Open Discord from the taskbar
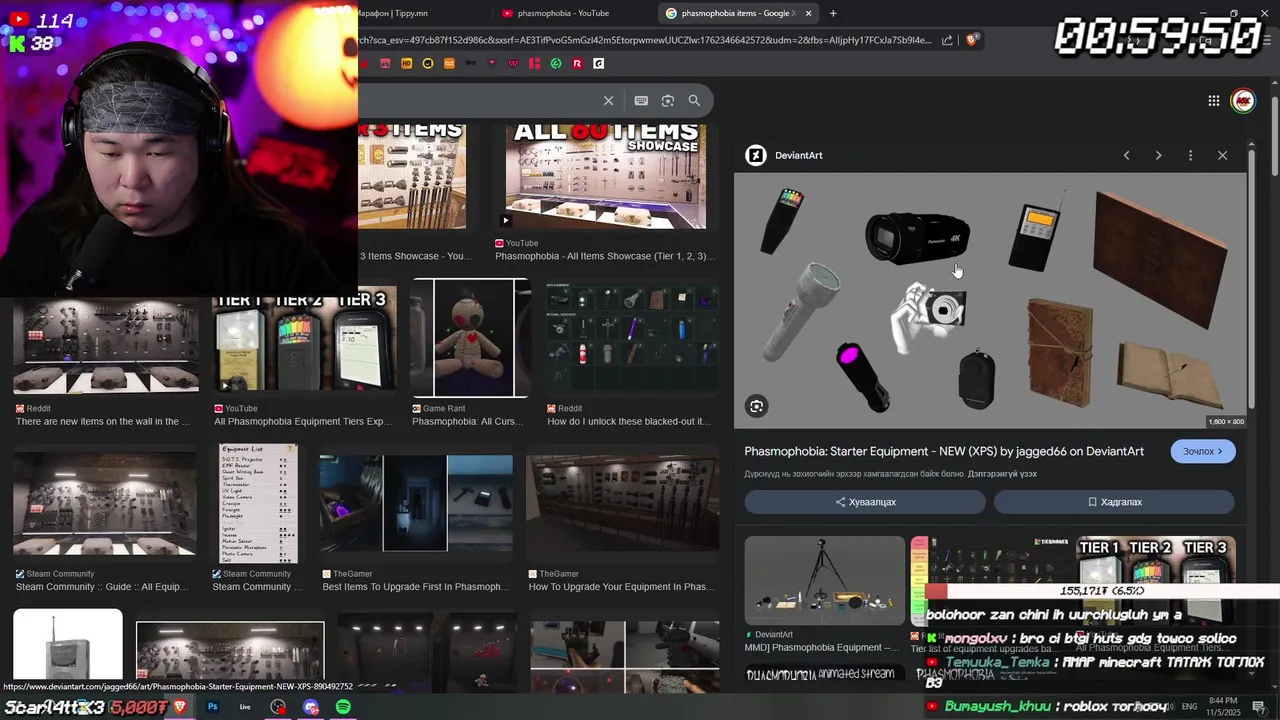The height and width of the screenshot is (720, 1280). pyautogui.click(x=311, y=707)
